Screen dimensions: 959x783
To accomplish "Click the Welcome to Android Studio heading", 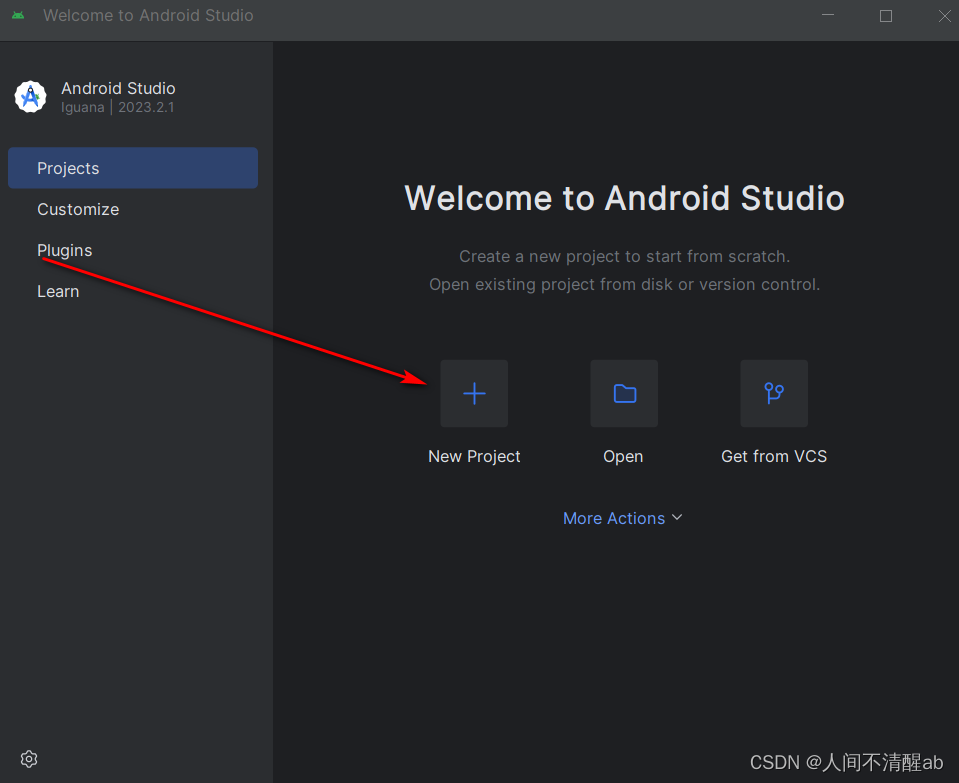I will [x=623, y=198].
